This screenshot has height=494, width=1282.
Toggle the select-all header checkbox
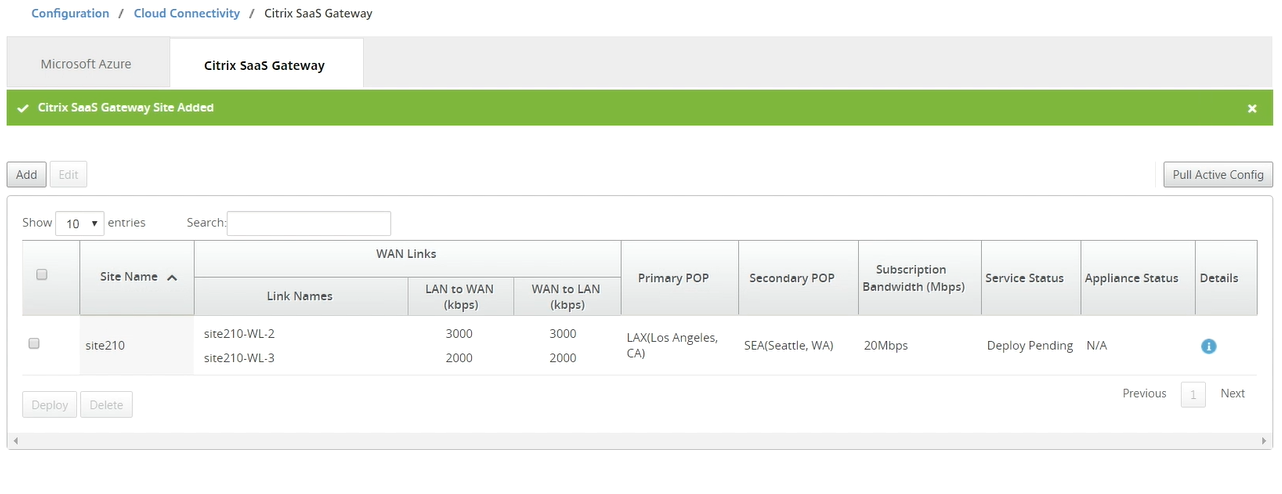pos(42,274)
